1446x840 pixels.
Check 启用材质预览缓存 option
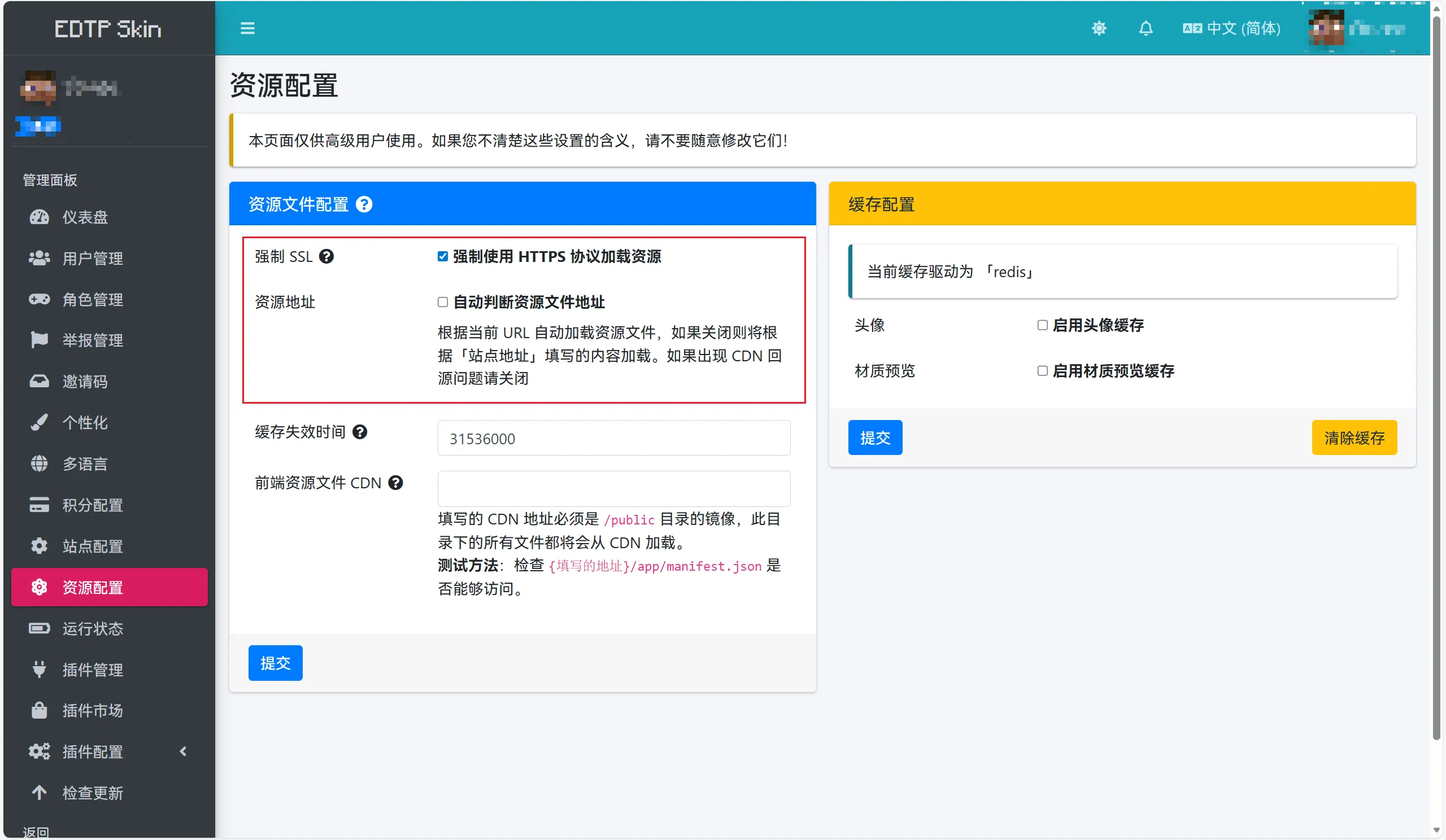(x=1042, y=371)
